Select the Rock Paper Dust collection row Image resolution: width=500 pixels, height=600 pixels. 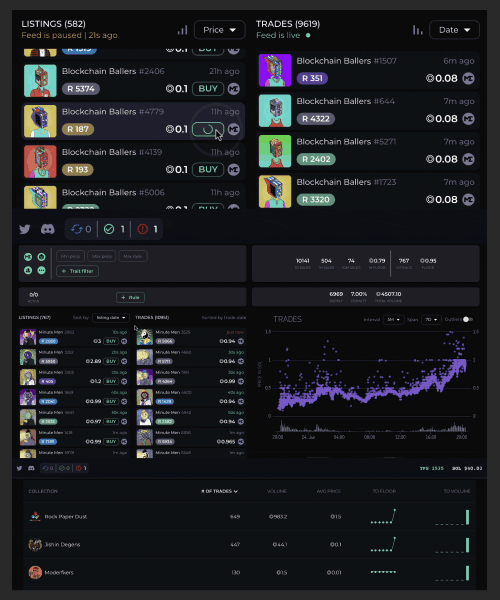pyautogui.click(x=249, y=517)
